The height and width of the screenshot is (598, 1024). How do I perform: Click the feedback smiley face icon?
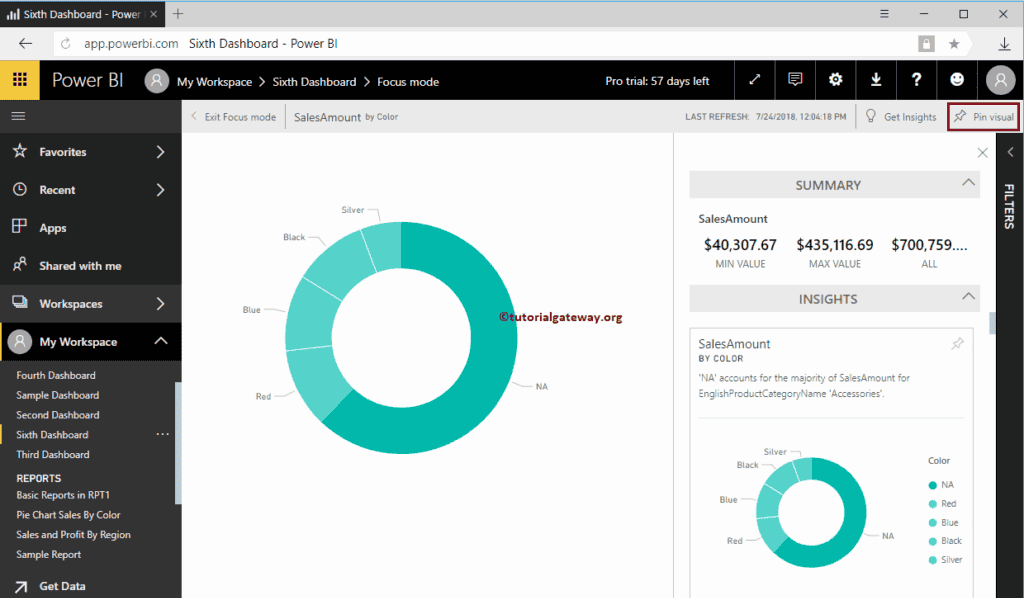(x=957, y=81)
